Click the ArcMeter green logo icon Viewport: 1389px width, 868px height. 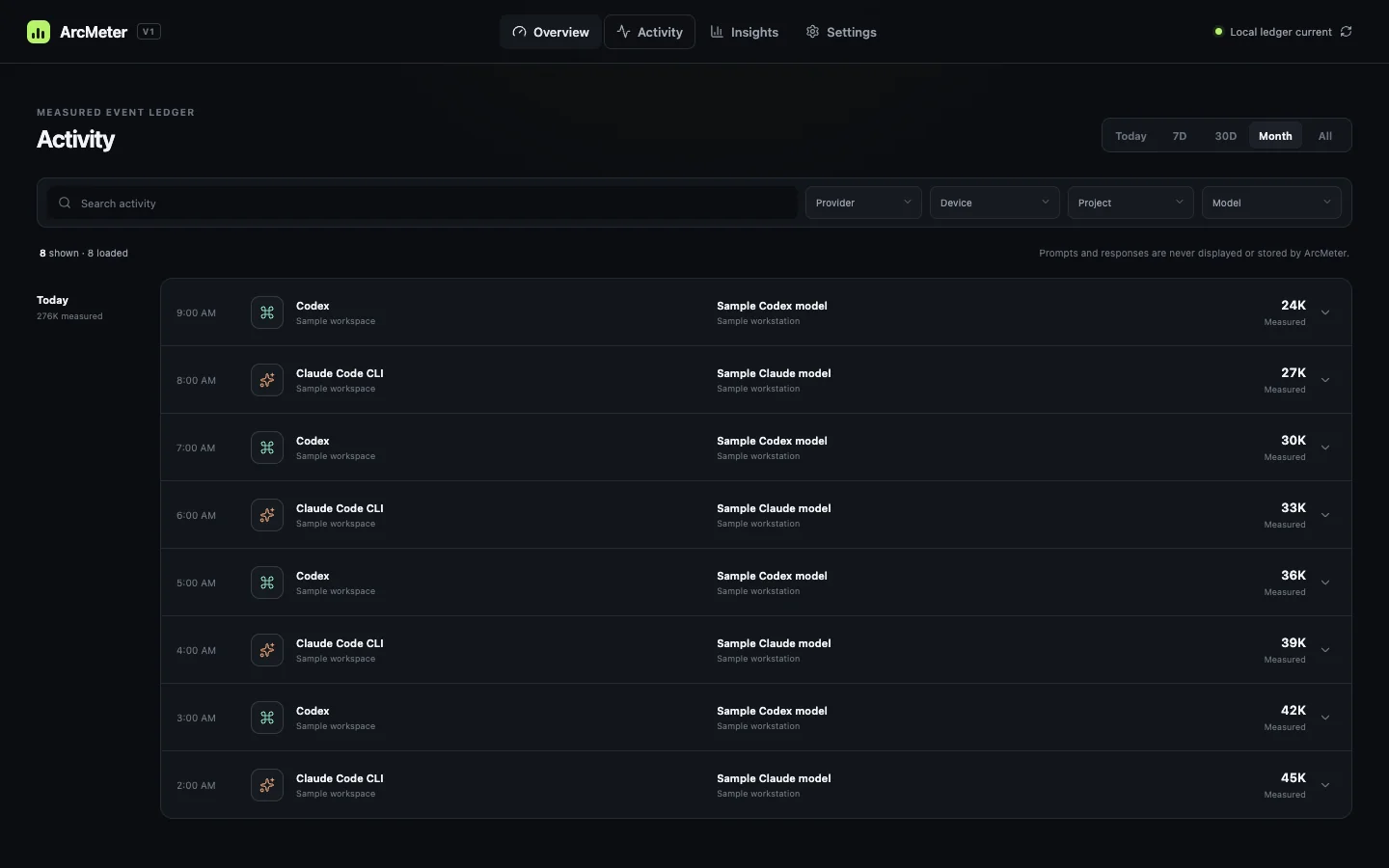[x=39, y=32]
